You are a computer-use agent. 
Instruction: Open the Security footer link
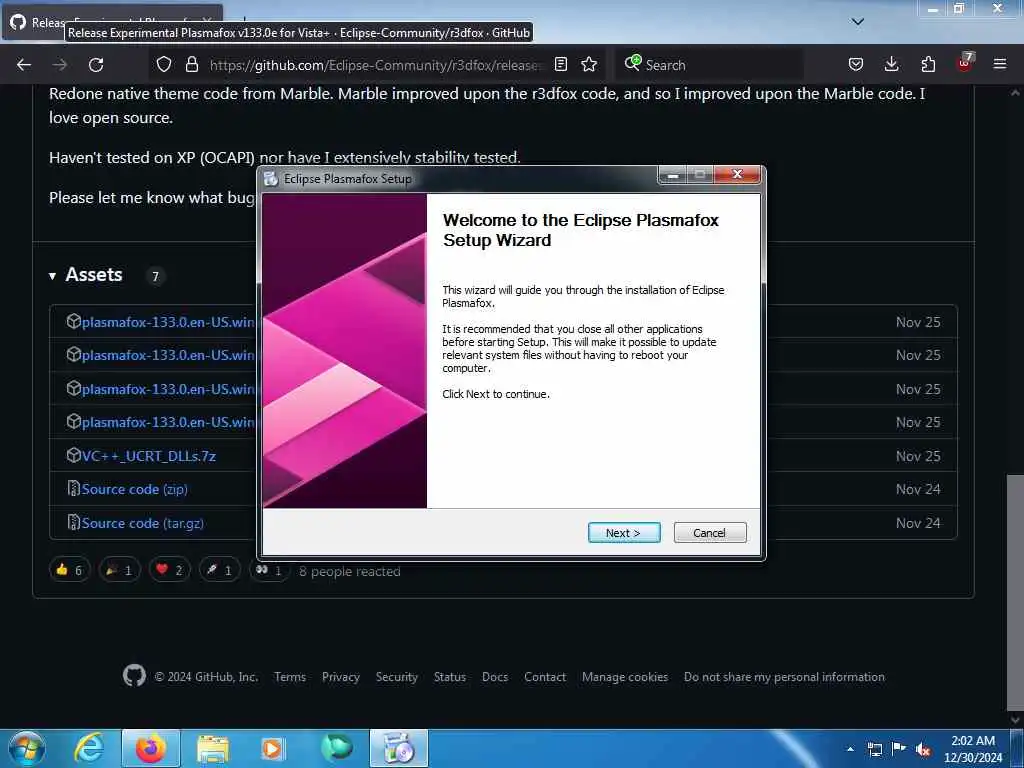396,677
